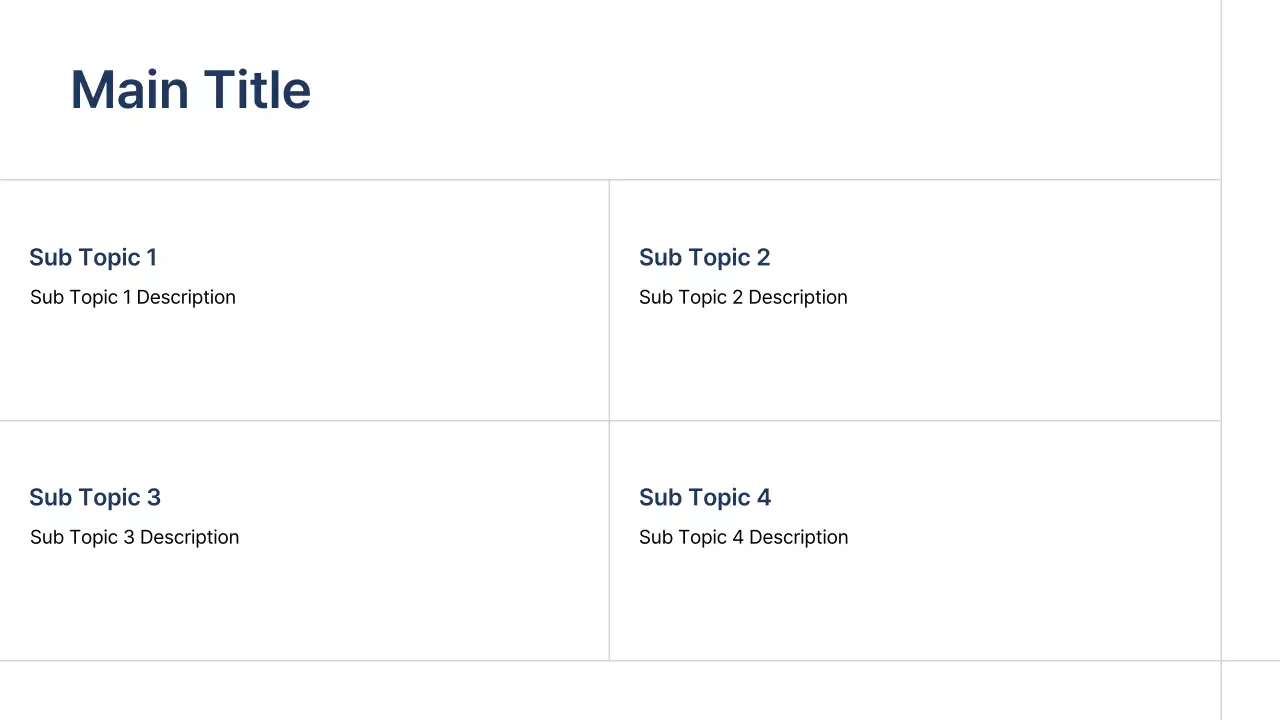Select the Sub Topic 4 heading
1280x720 pixels.
tap(705, 498)
